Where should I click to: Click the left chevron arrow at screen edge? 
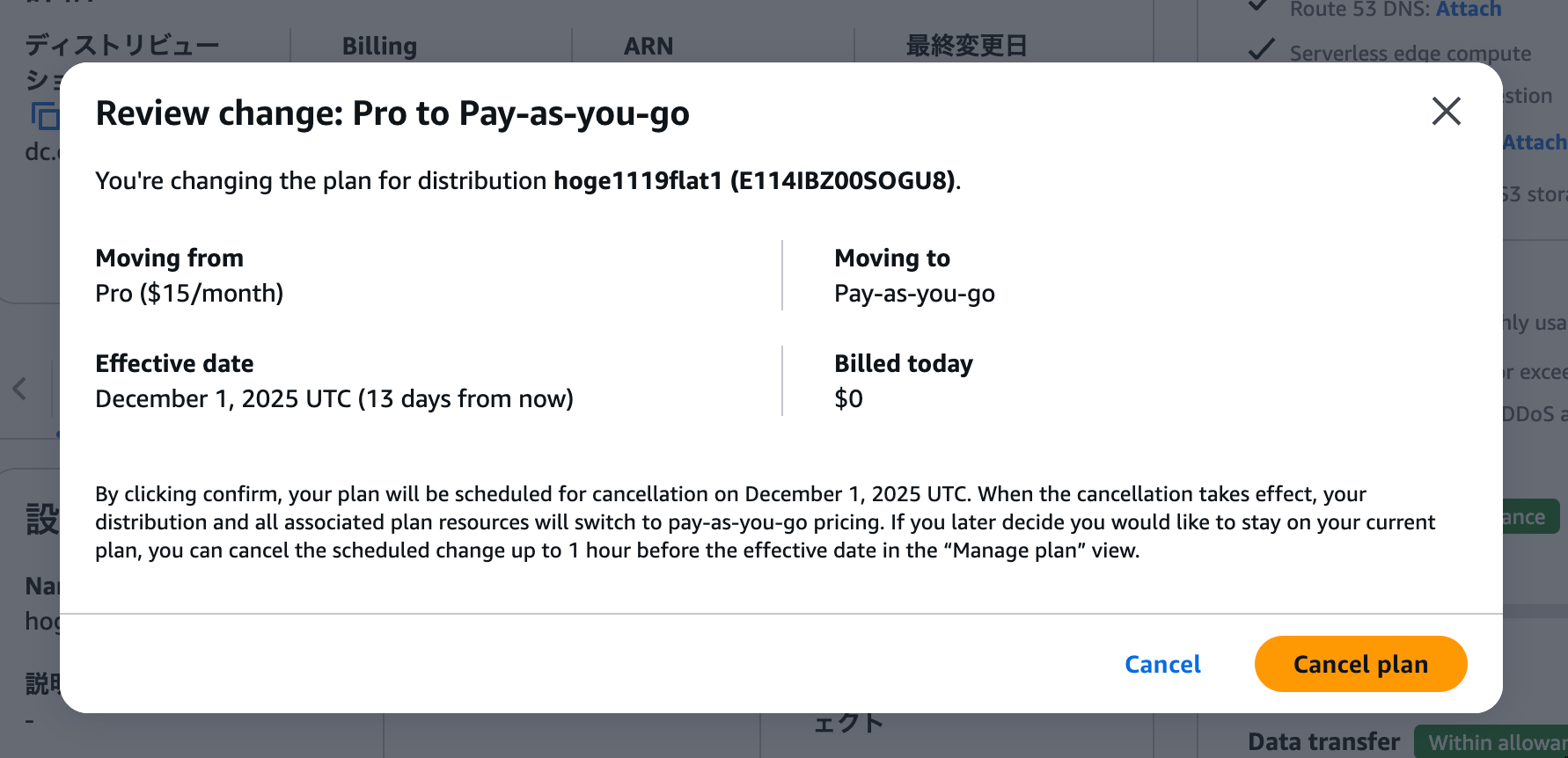click(20, 389)
